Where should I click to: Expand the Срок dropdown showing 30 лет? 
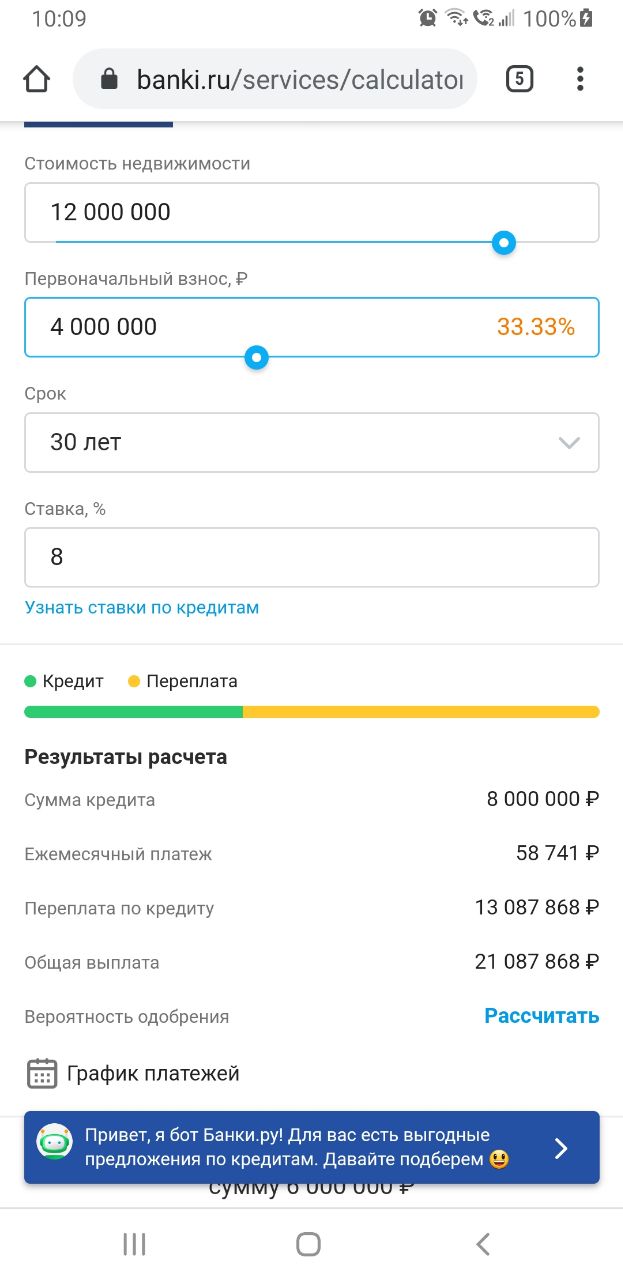point(312,442)
